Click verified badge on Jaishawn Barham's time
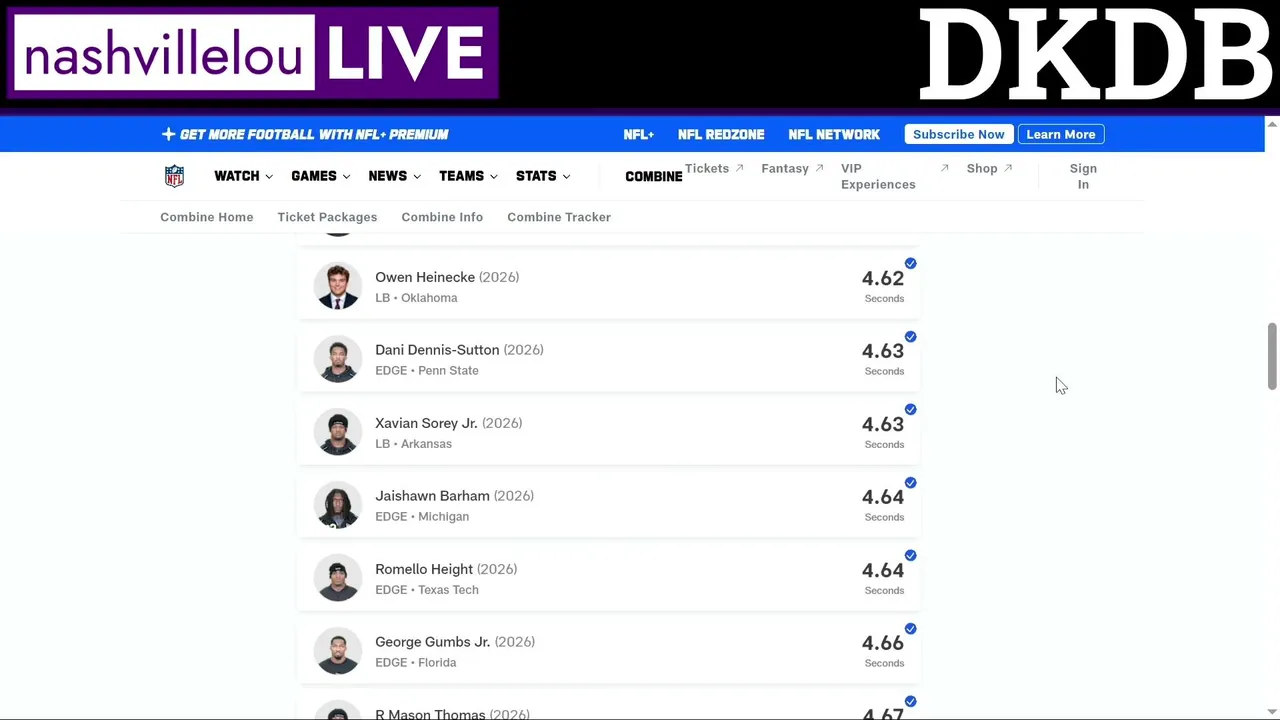The image size is (1280, 720). [910, 483]
